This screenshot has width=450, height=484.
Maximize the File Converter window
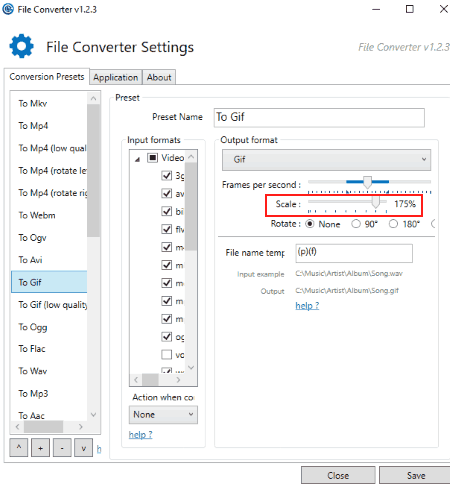point(410,9)
